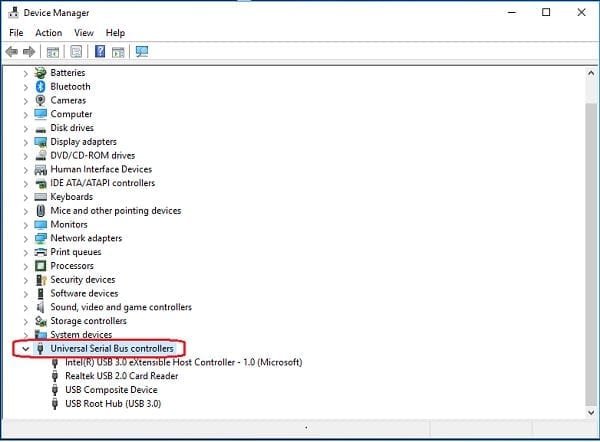Click the Properties toolbar icon
This screenshot has height=442, width=600.
(76, 52)
